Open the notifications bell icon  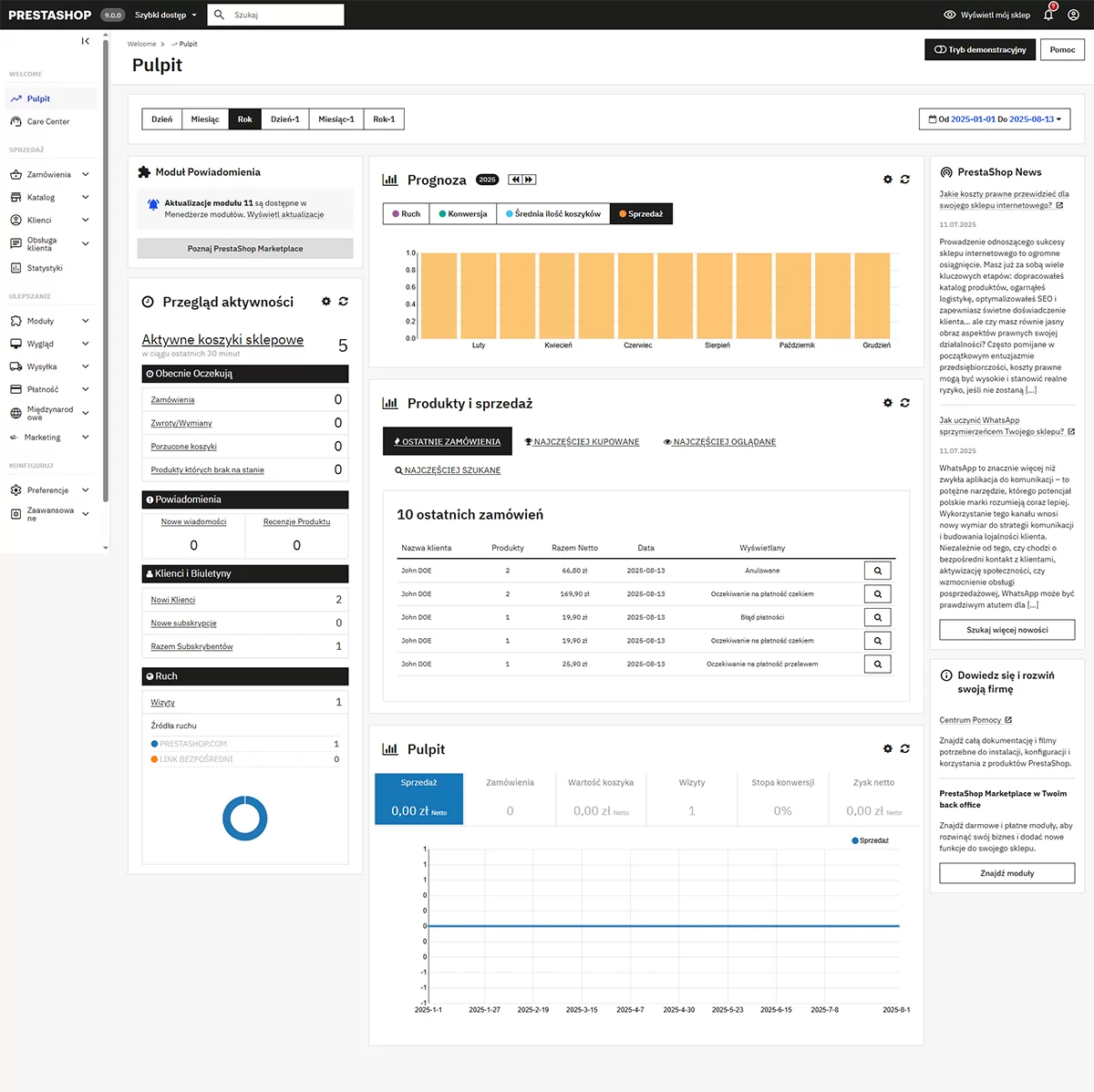tap(1048, 15)
